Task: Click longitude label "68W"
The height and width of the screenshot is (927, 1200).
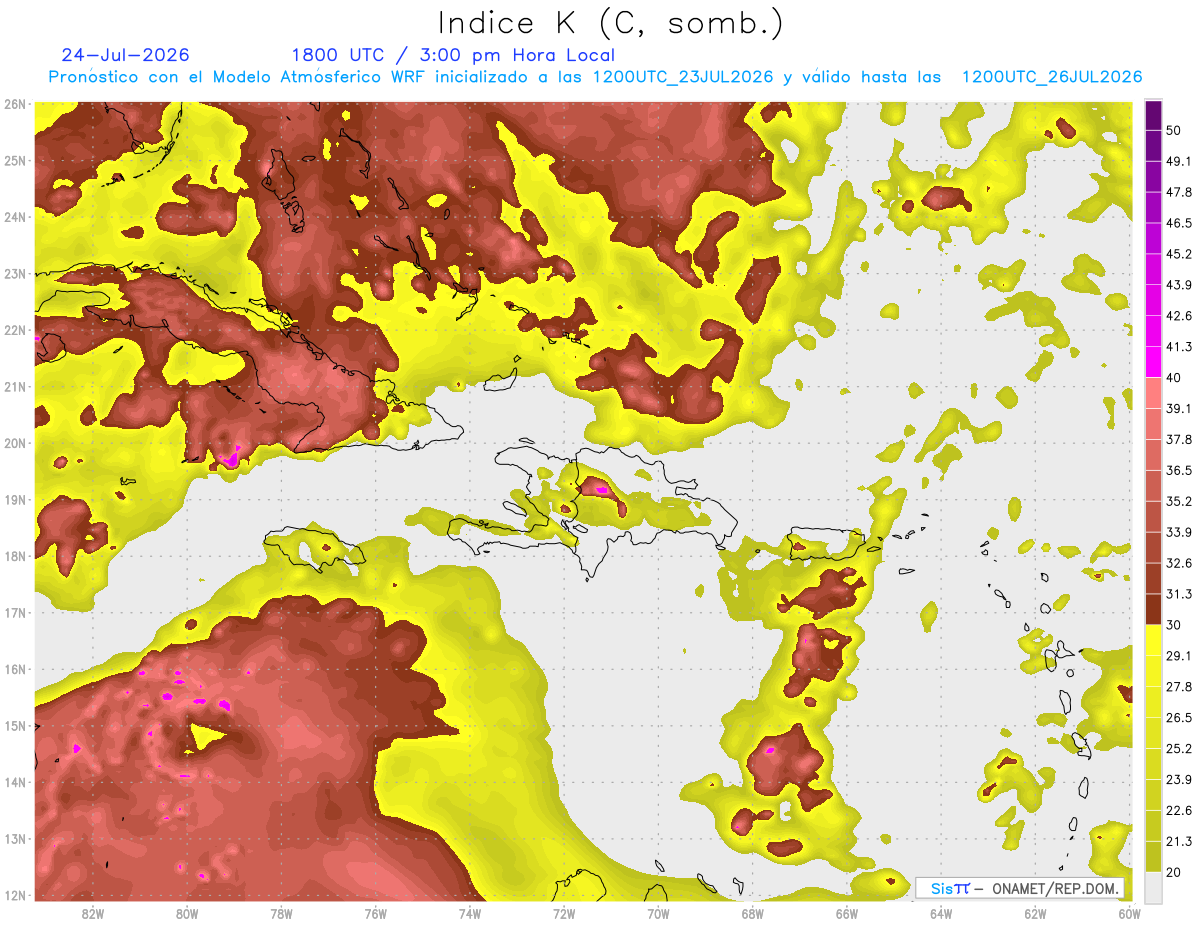Action: tap(753, 913)
